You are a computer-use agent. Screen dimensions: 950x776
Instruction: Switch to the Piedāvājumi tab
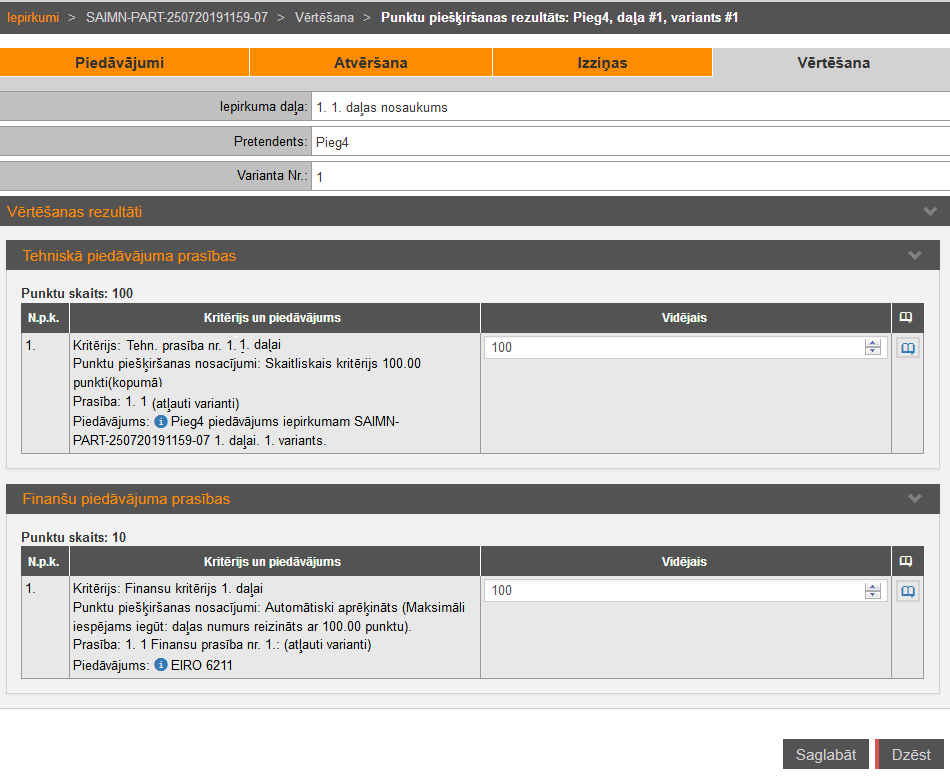coord(120,63)
